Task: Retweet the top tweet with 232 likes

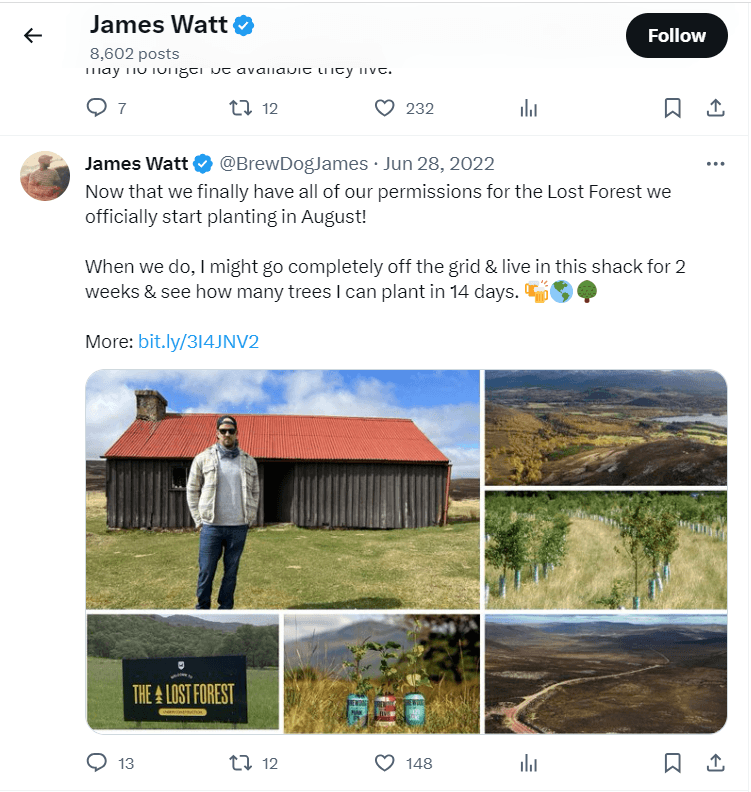Action: (241, 108)
